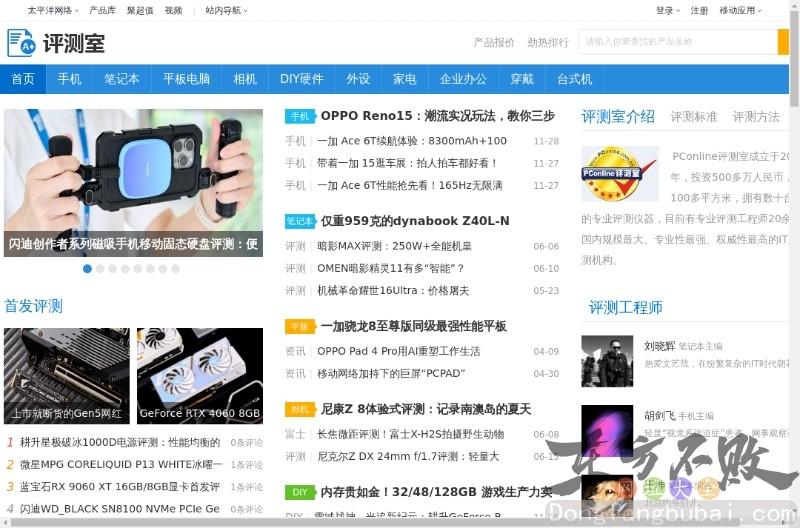
Task: Open the 家电 nav tab
Action: (x=405, y=79)
